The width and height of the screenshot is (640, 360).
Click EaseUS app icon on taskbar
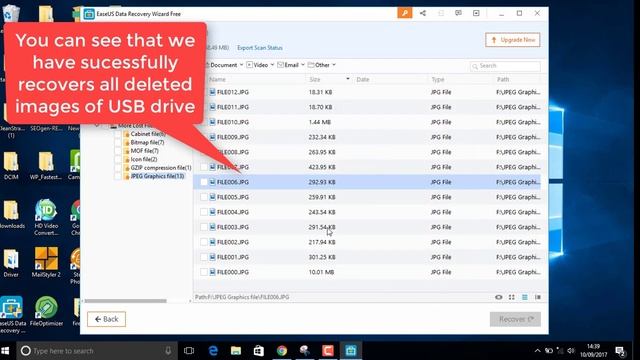351,351
